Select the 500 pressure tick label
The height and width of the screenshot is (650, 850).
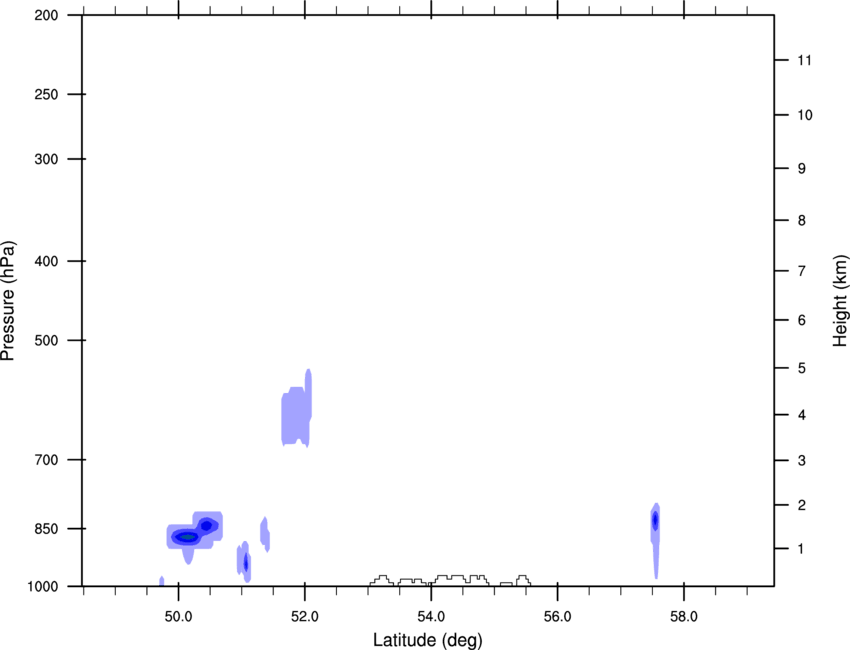tap(46, 340)
